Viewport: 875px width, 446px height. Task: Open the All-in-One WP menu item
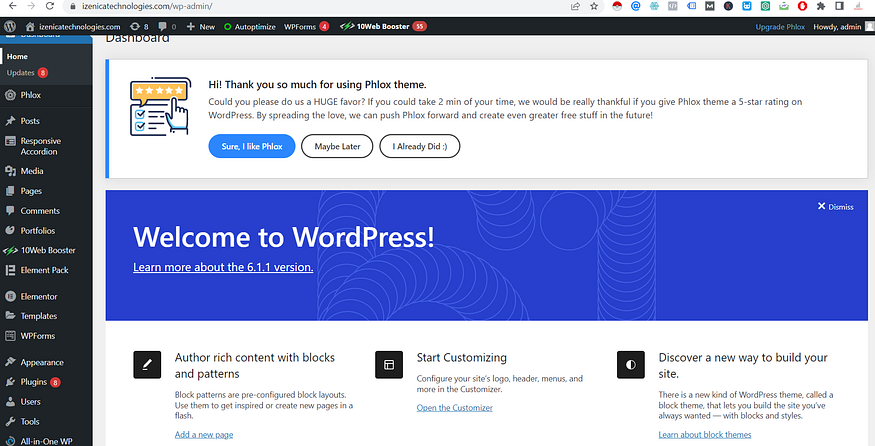(46, 440)
